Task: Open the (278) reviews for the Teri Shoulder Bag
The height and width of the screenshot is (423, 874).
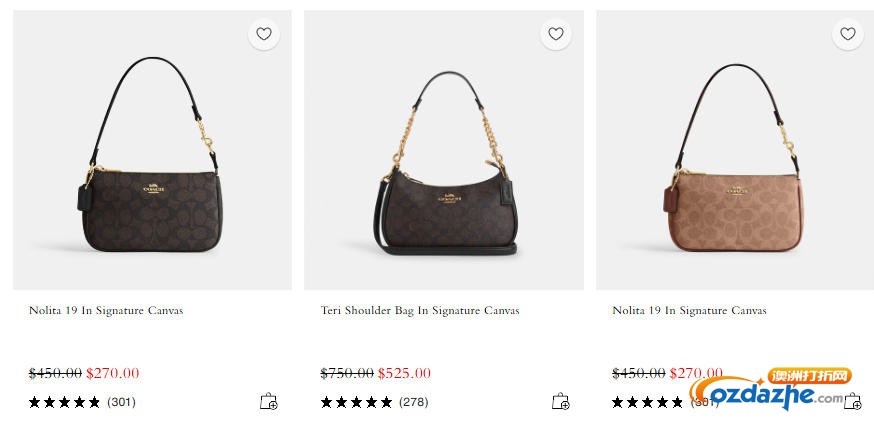Action: 413,402
